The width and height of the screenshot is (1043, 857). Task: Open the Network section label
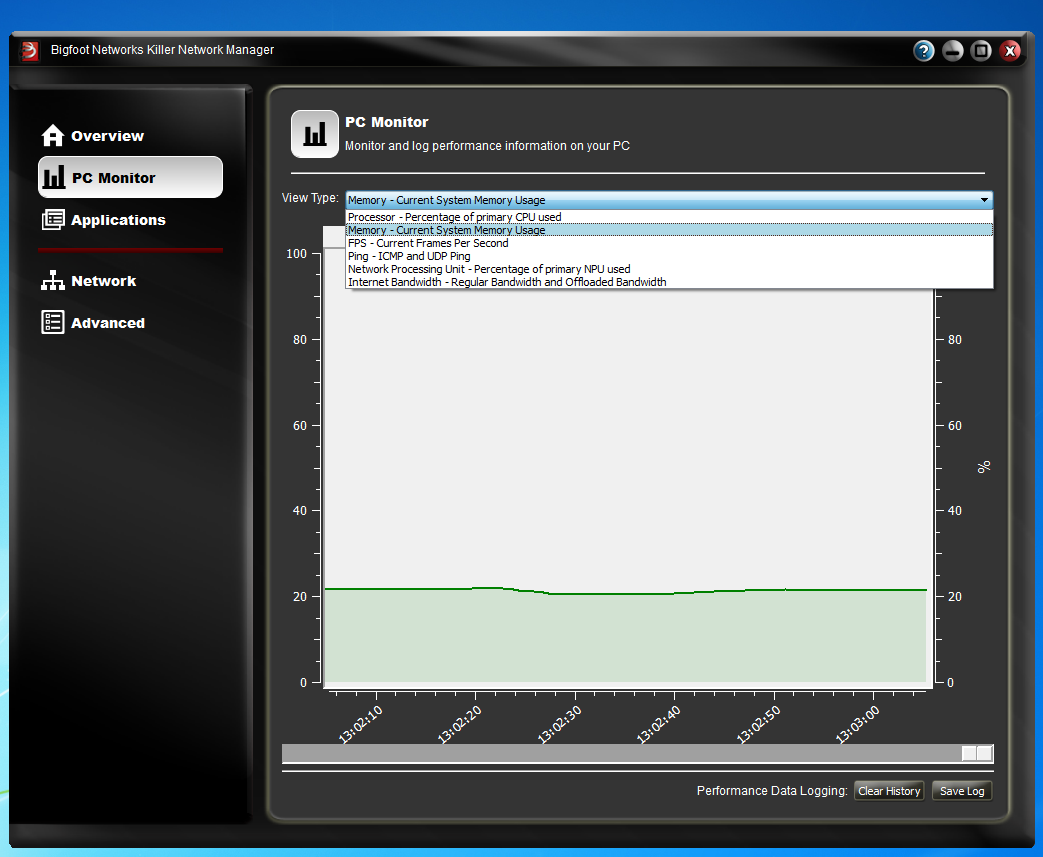click(104, 281)
